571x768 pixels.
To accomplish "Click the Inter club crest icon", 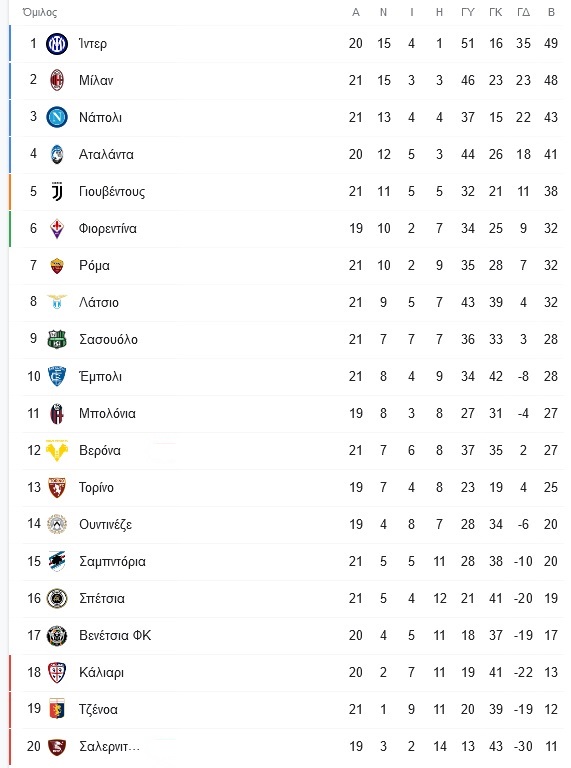I will (x=57, y=44).
